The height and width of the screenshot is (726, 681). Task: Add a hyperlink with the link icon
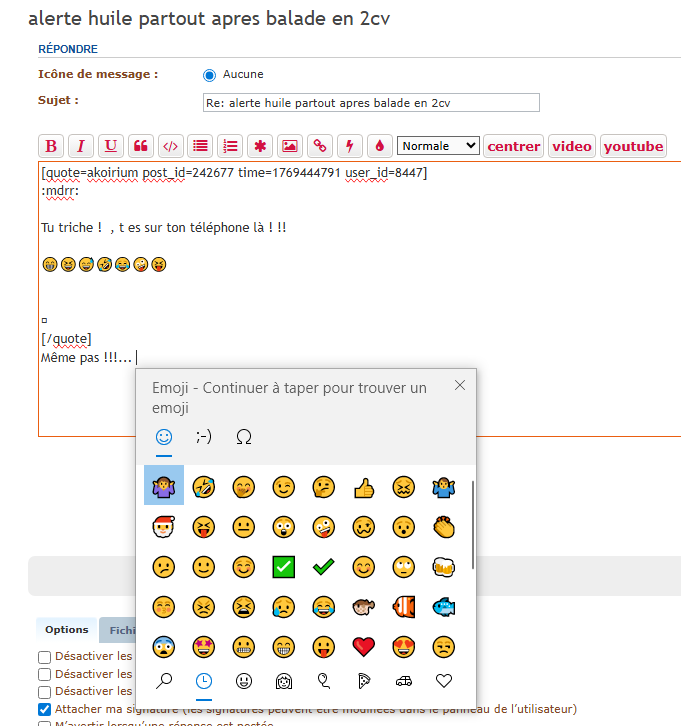320,146
